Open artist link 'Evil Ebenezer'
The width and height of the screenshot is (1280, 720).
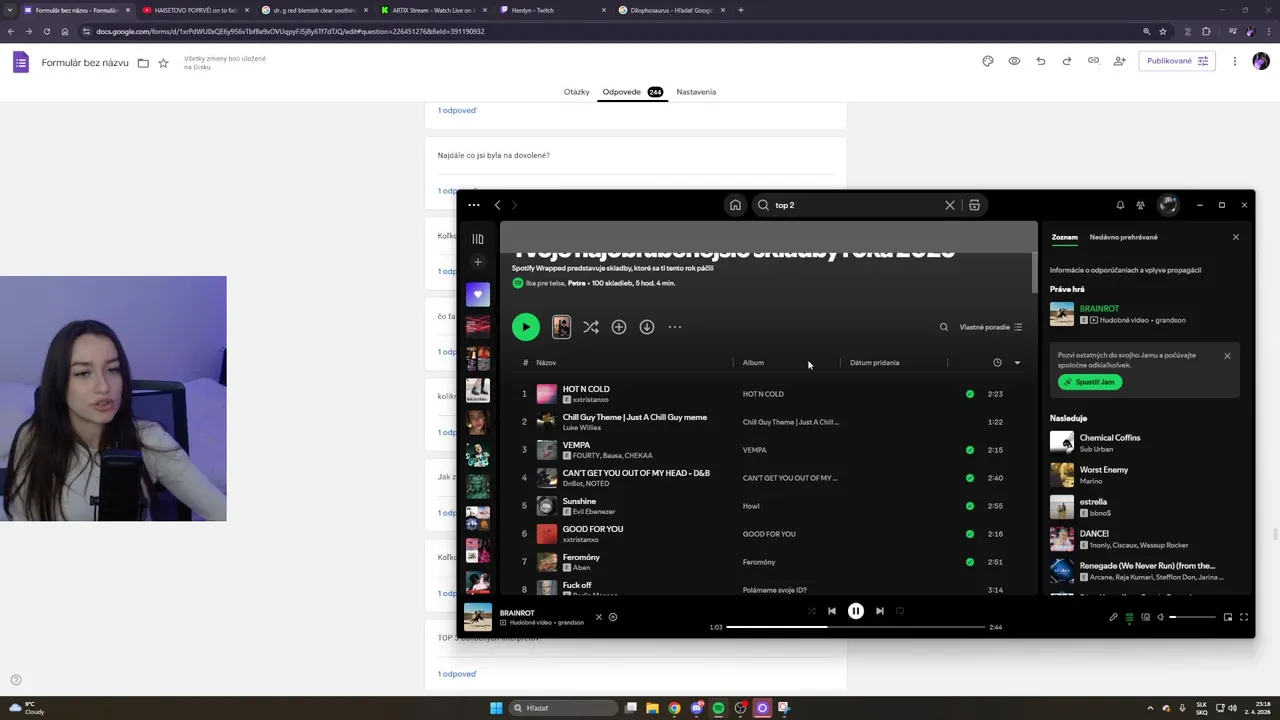[x=594, y=512]
